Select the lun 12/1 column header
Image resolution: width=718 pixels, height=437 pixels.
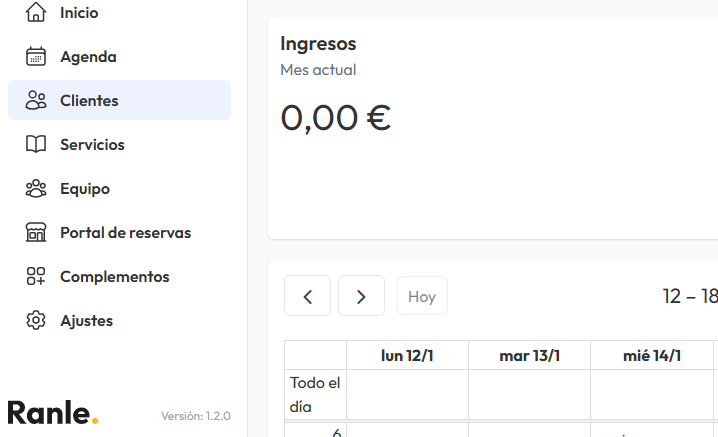407,356
